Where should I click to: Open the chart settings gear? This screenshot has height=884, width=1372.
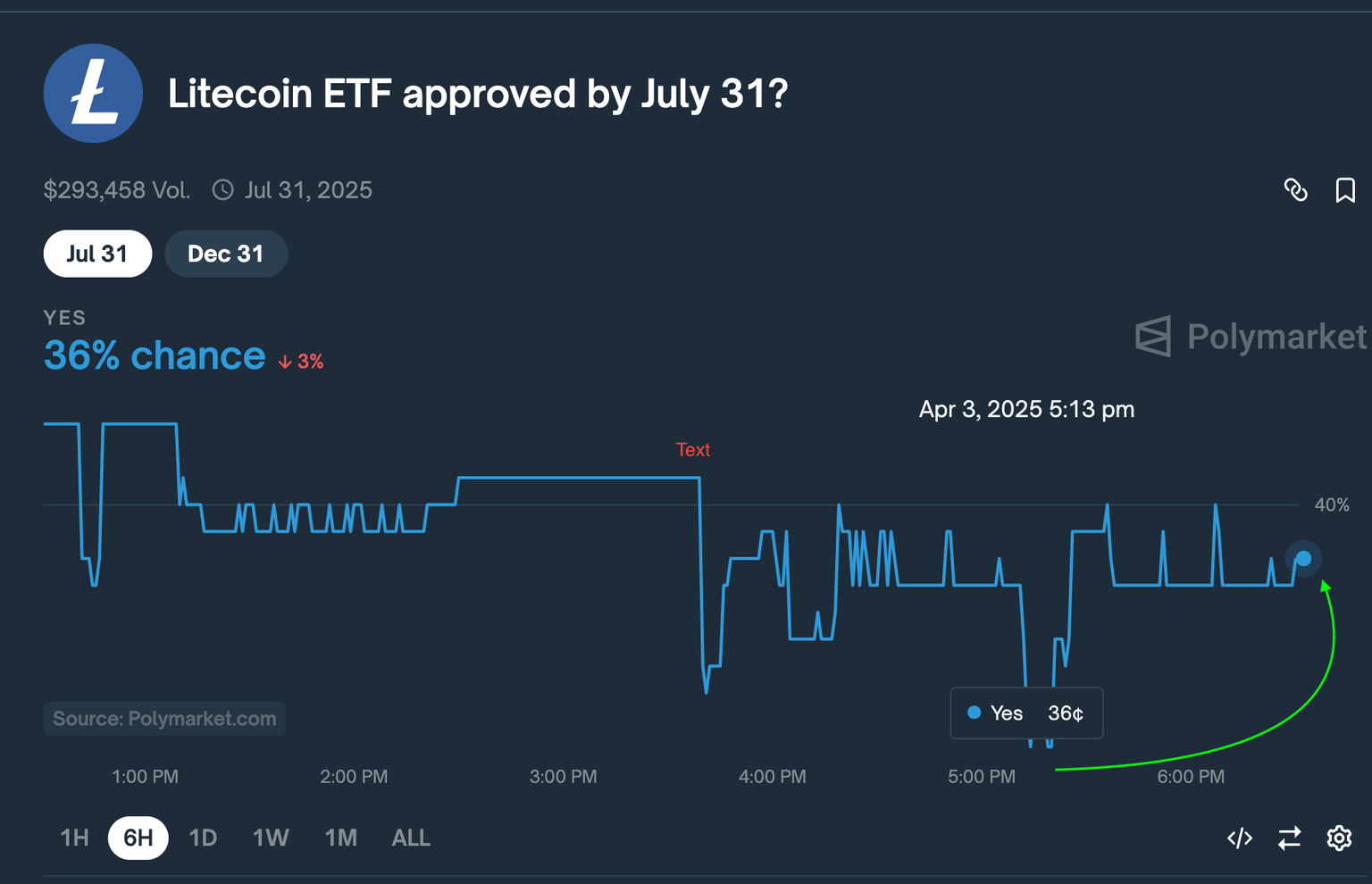(1339, 838)
